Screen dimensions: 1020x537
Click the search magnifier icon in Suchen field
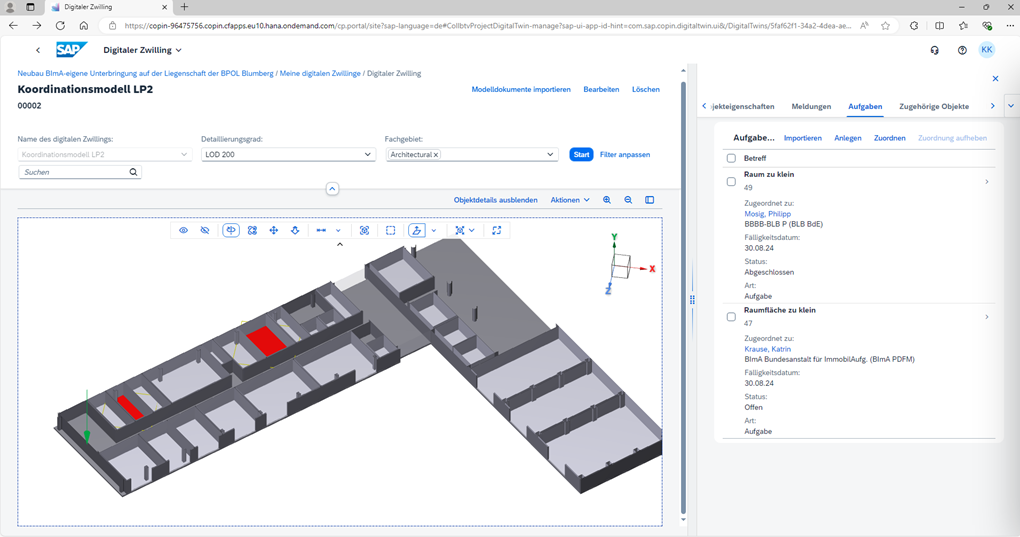133,172
